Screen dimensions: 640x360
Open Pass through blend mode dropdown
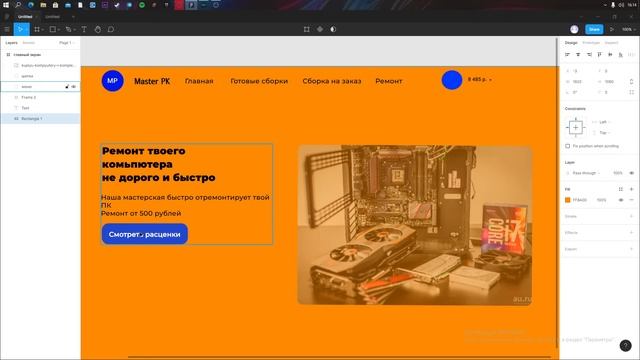586,173
